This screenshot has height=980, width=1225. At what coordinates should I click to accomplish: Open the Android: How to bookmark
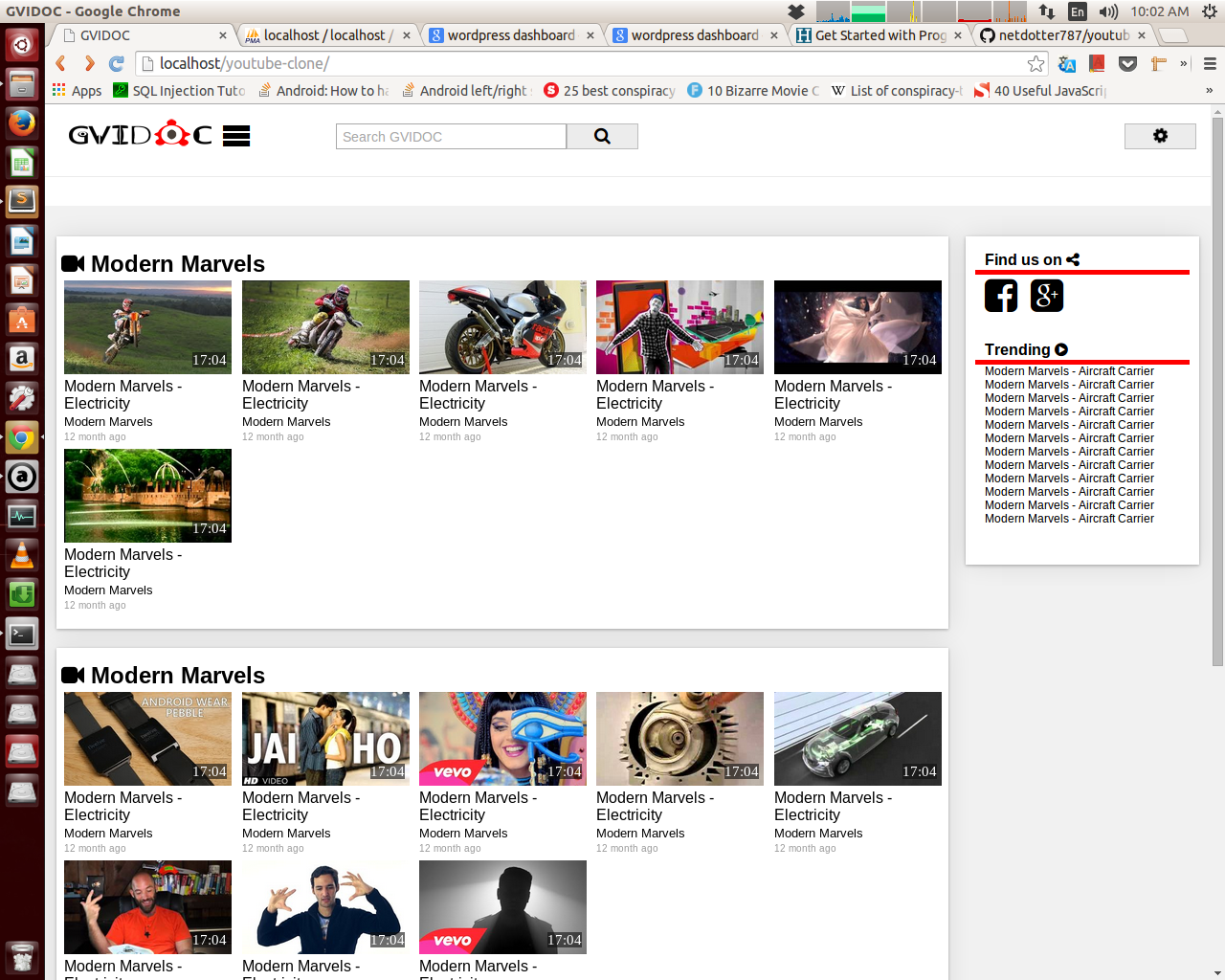click(323, 90)
